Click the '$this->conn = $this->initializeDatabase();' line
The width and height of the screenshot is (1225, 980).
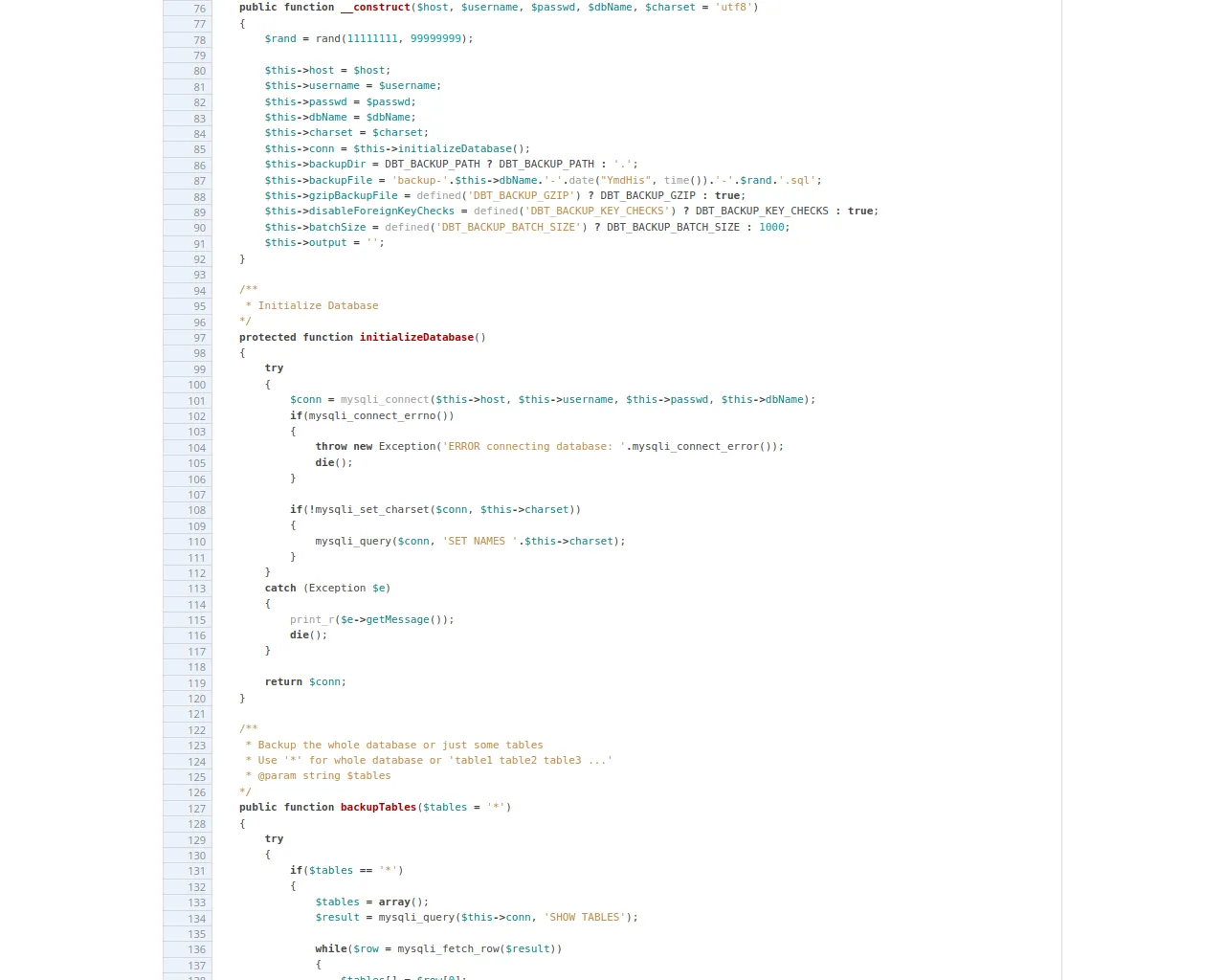point(397,149)
